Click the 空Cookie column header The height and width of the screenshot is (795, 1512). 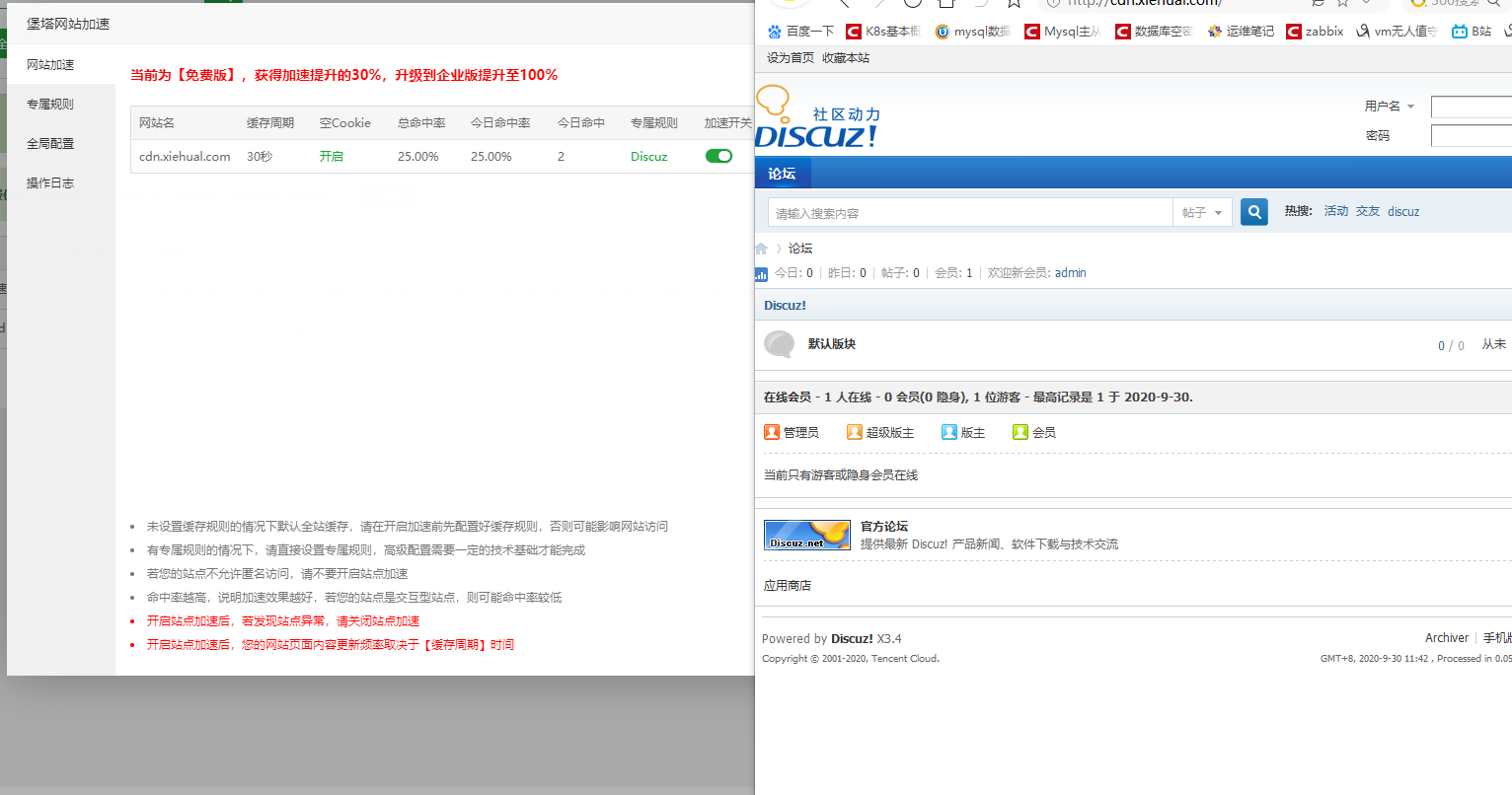(x=345, y=123)
